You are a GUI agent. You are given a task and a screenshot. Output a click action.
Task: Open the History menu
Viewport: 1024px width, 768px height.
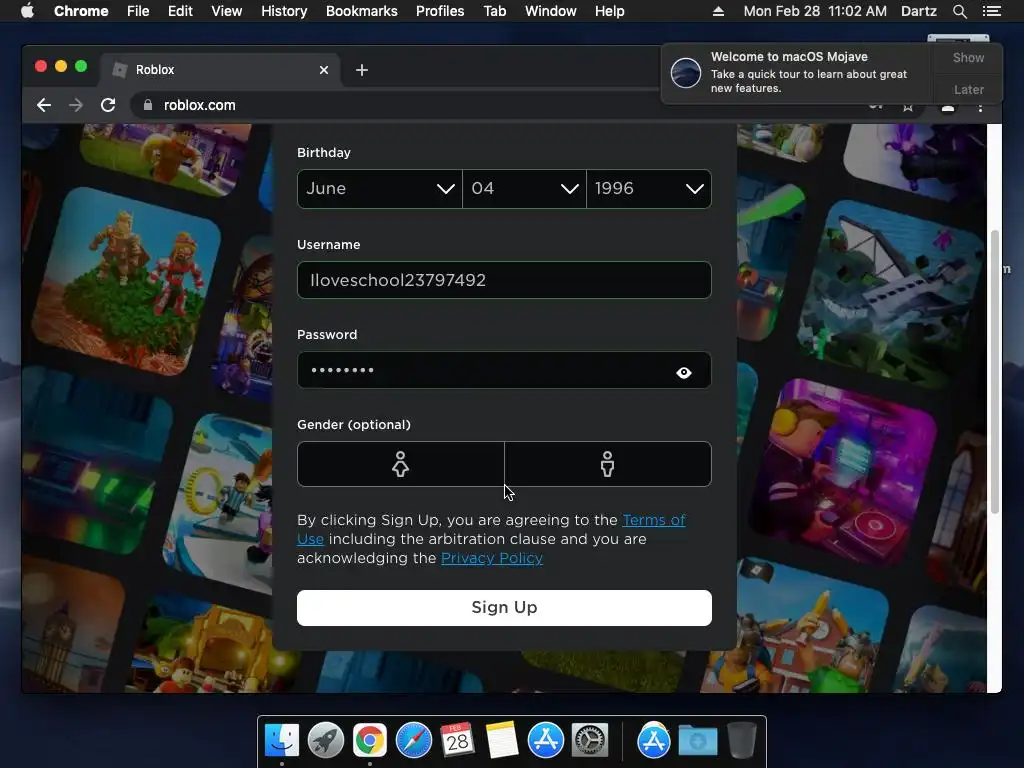[x=284, y=11]
